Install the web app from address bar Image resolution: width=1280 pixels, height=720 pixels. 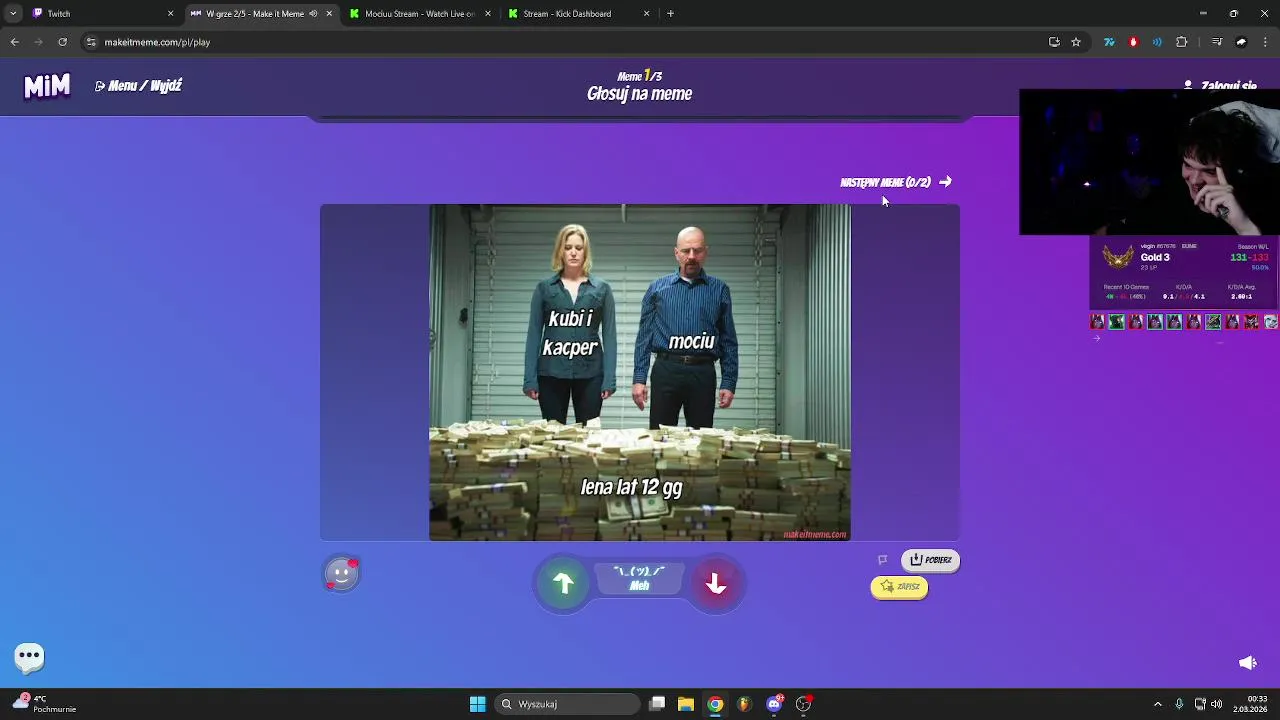[x=1054, y=42]
